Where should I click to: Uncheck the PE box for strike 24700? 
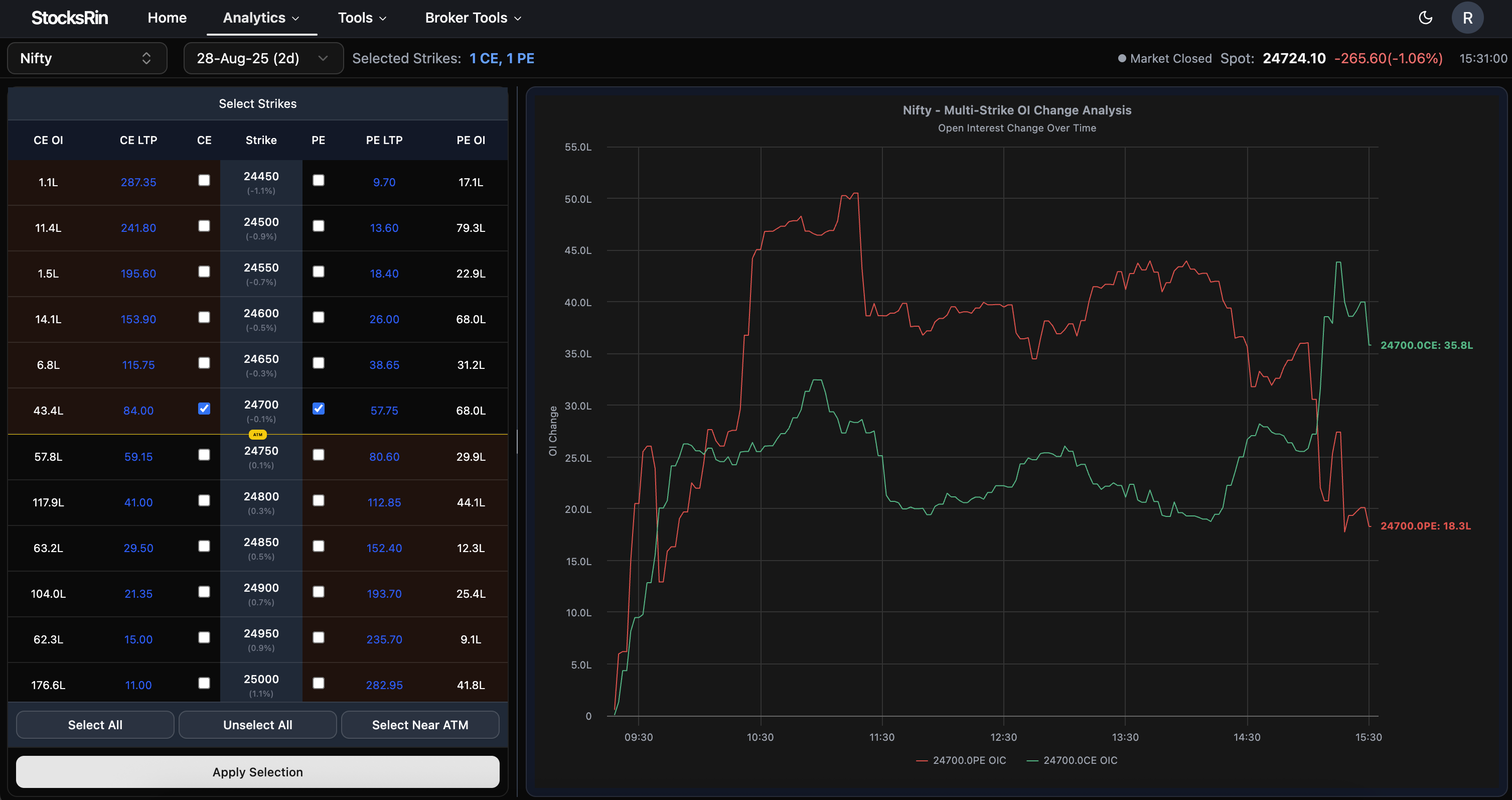click(318, 409)
